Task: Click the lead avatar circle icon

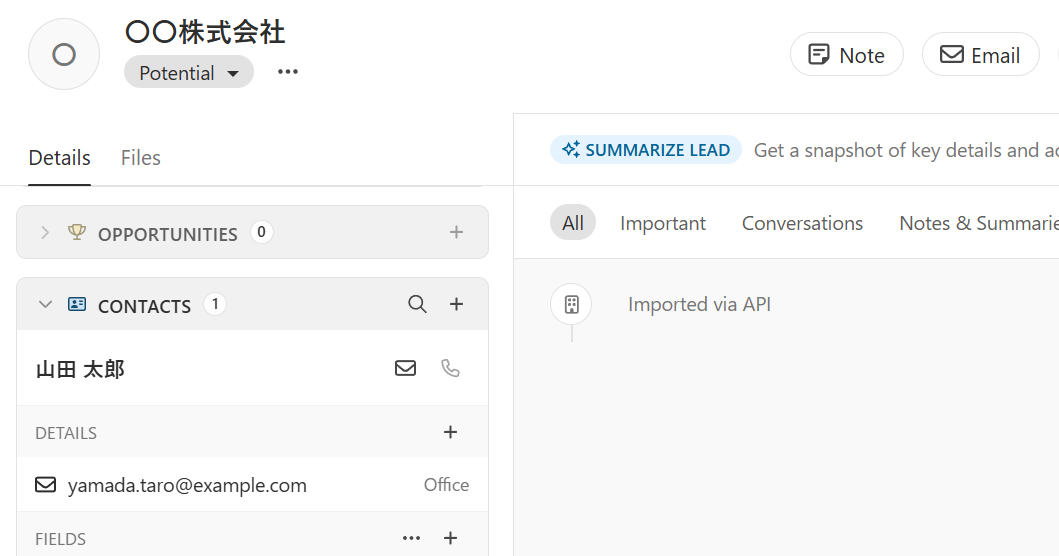Action: click(64, 54)
